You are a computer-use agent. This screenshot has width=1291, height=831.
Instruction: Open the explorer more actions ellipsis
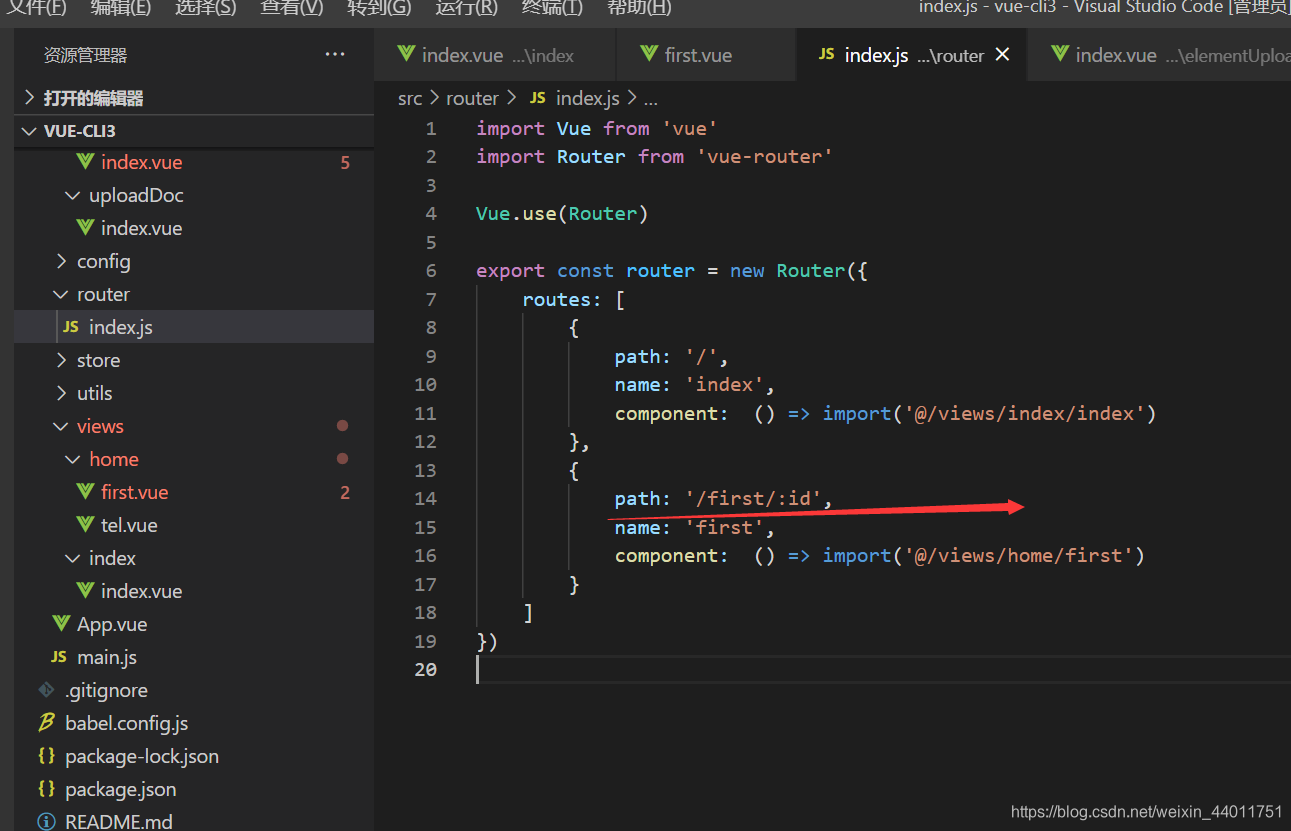(335, 54)
